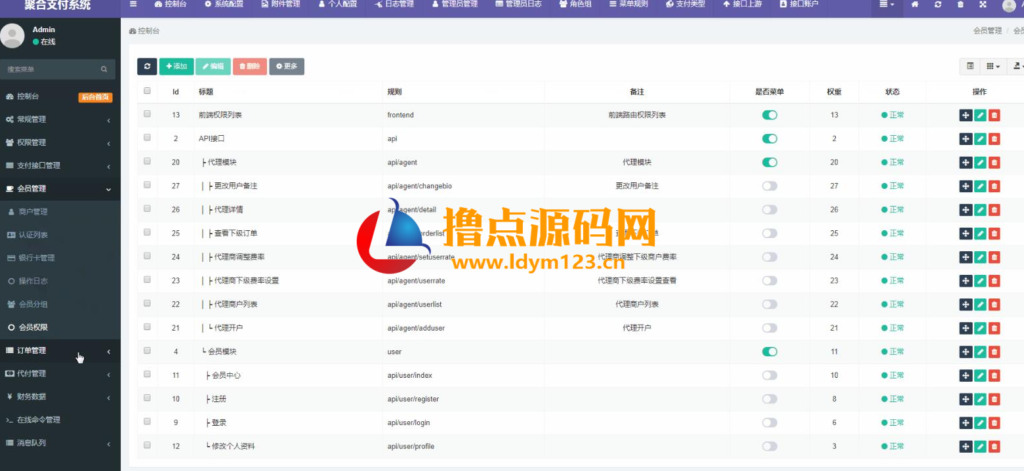
Task: Click delete icon for 修改个人资料 row
Action: tap(994, 446)
